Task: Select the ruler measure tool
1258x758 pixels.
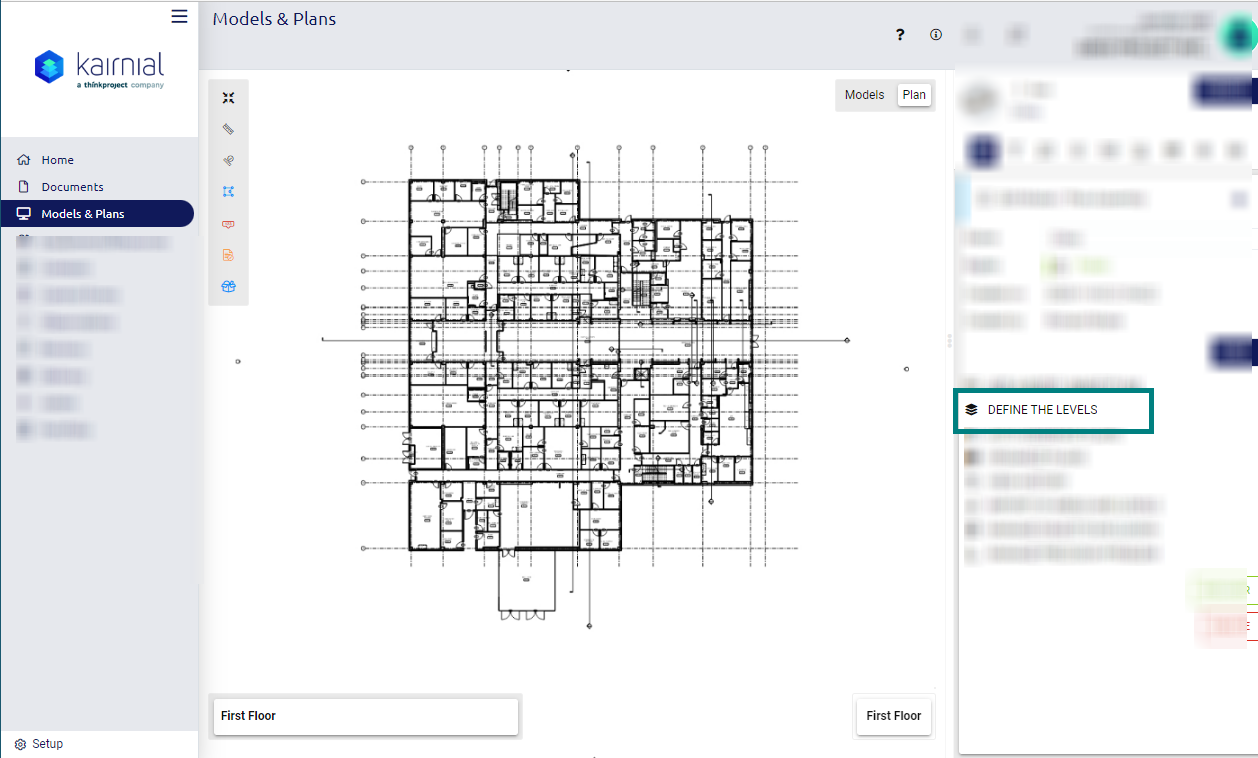Action: coord(229,129)
